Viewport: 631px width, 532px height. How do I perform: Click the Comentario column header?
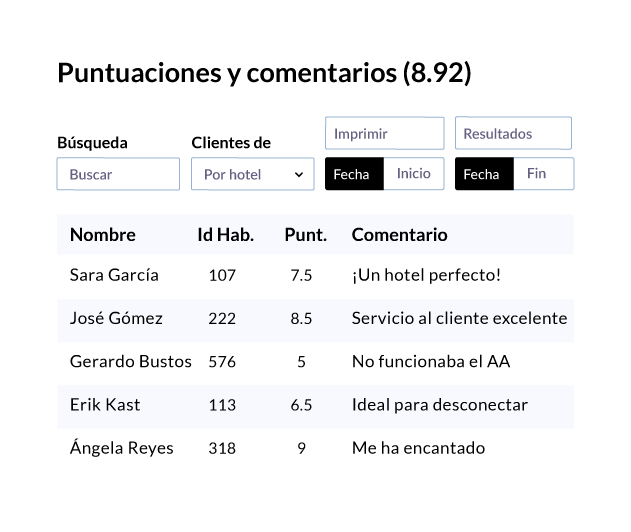tap(399, 235)
